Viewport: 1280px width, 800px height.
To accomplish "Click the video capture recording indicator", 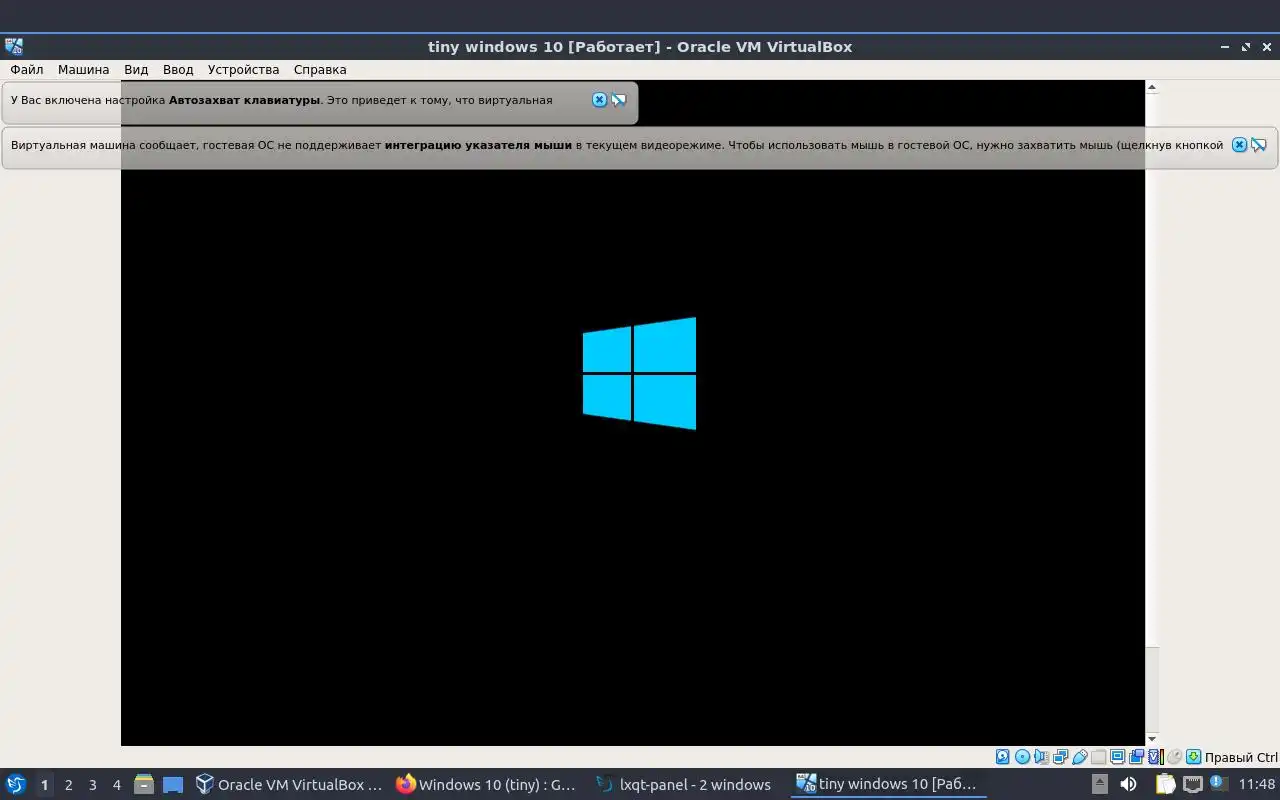I will click(x=1137, y=757).
